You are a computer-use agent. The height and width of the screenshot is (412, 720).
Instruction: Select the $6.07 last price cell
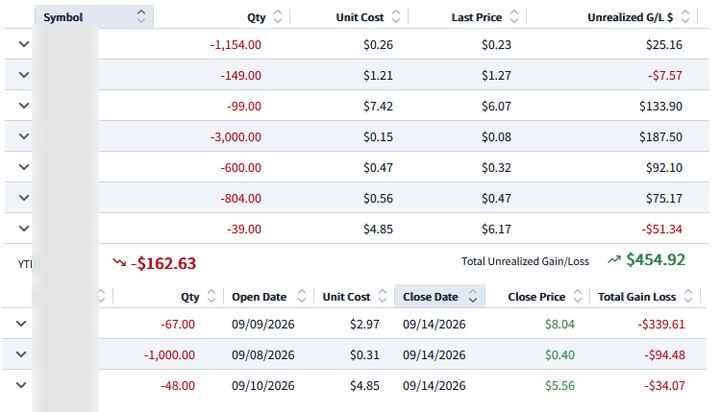click(496, 106)
